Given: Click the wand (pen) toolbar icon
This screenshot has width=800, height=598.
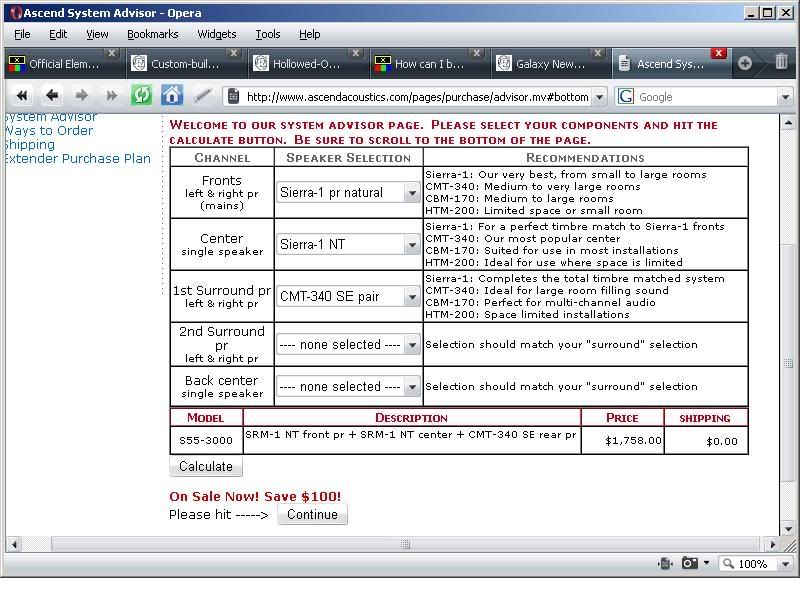Looking at the screenshot, I should [x=203, y=95].
